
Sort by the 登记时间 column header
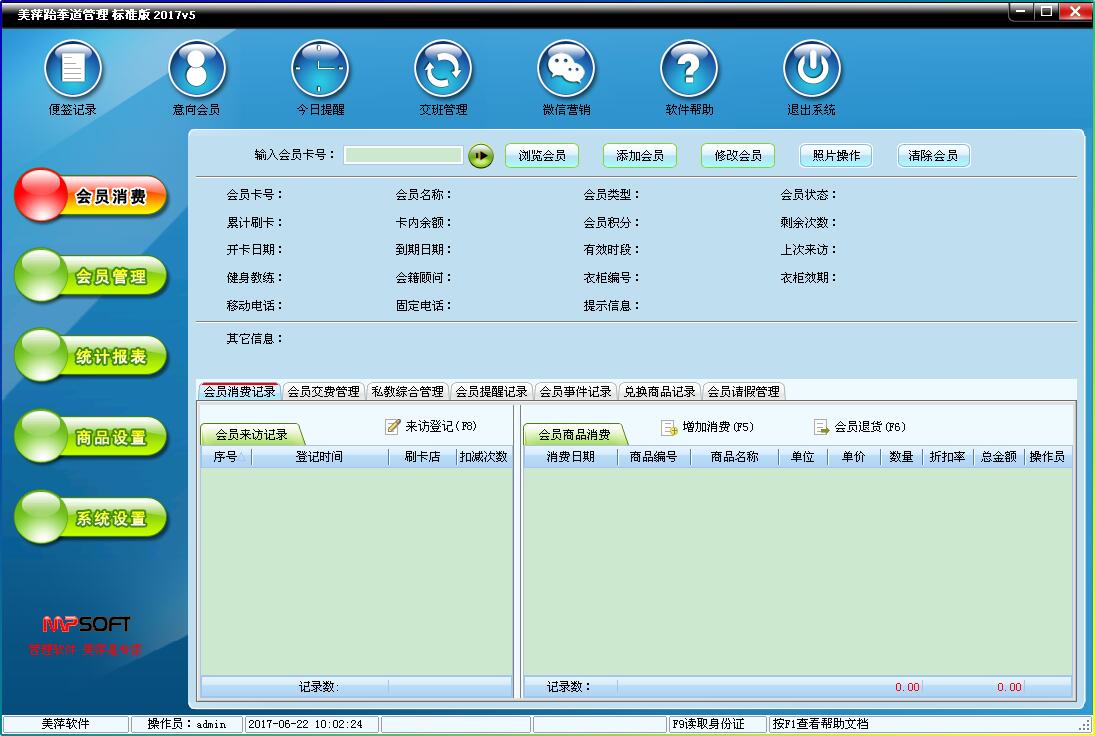319,457
